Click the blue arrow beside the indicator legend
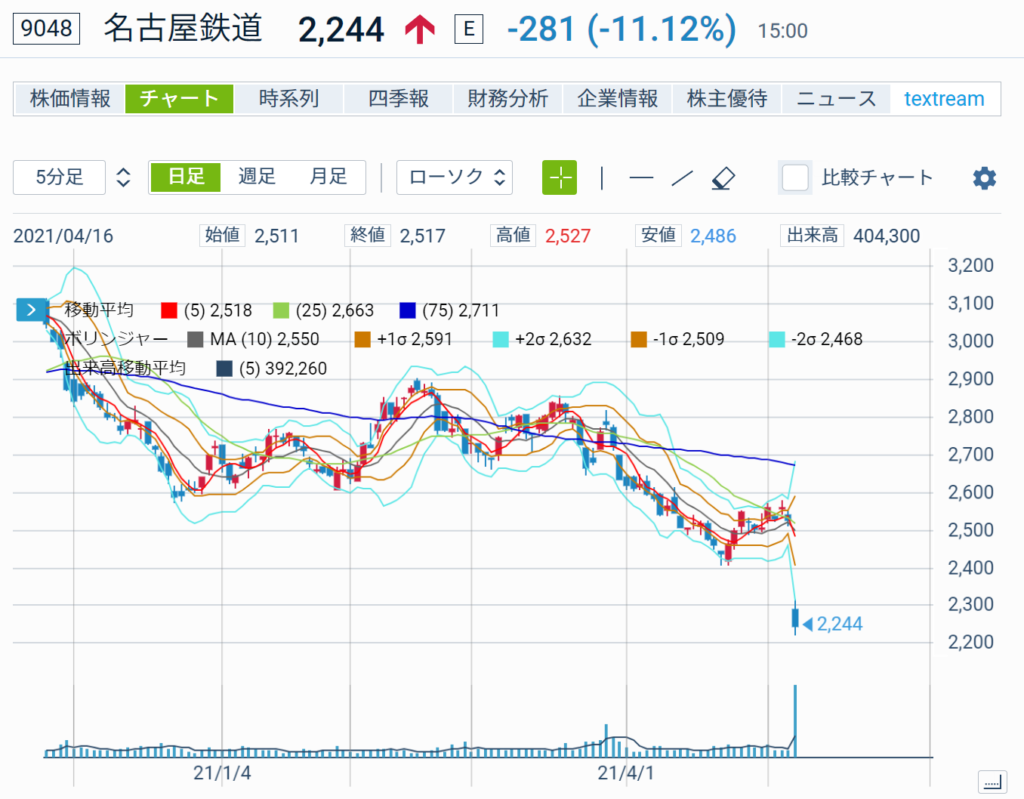This screenshot has width=1024, height=799. [x=30, y=310]
